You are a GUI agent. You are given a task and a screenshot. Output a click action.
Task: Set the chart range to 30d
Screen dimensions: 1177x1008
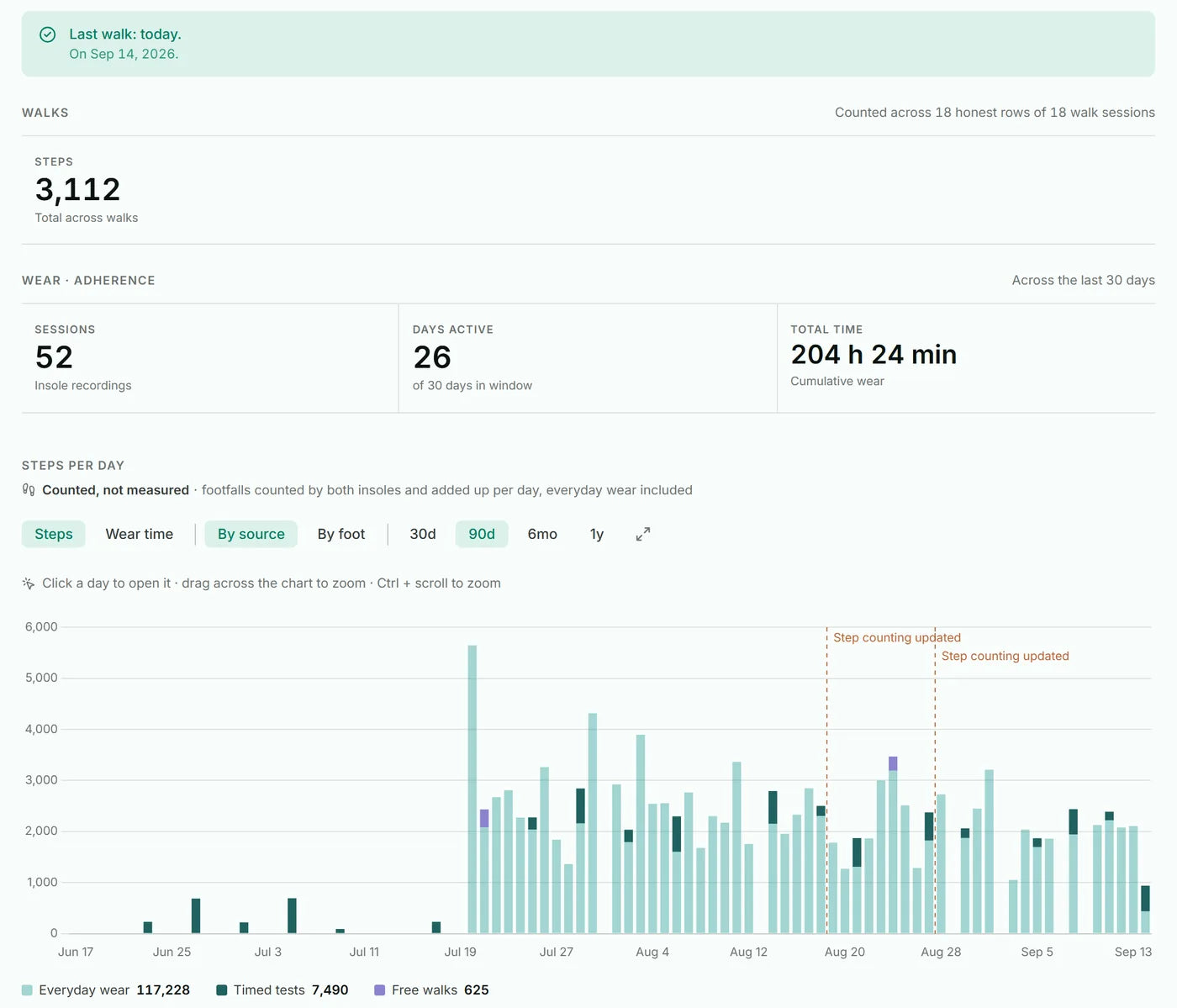423,534
